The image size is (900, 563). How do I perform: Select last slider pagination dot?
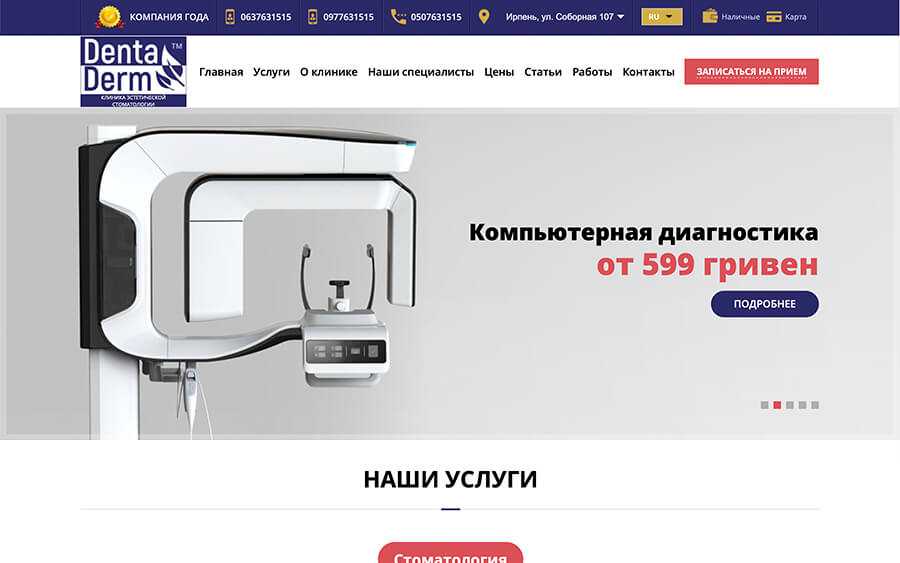pos(815,405)
